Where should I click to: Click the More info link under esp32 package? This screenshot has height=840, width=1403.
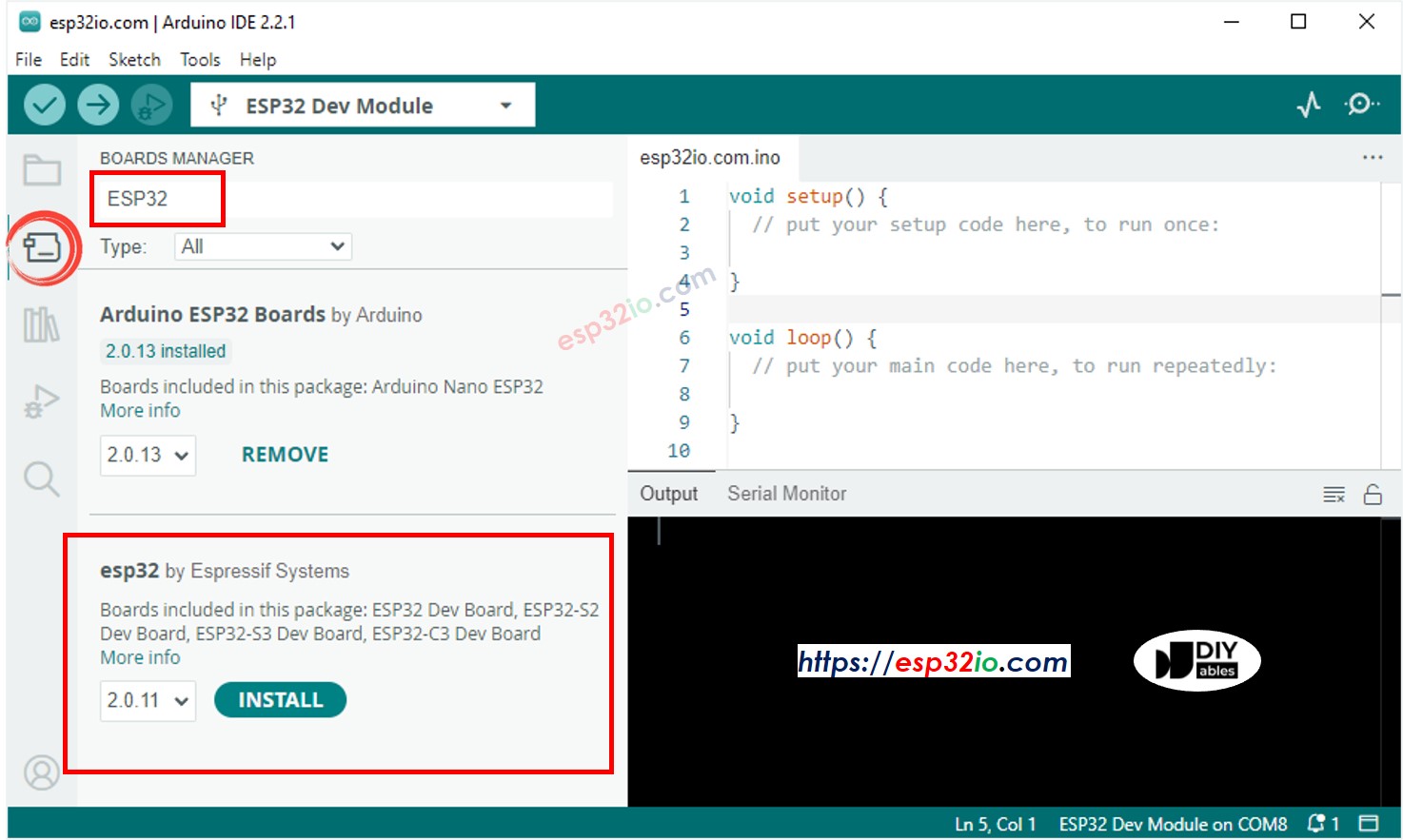[139, 656]
